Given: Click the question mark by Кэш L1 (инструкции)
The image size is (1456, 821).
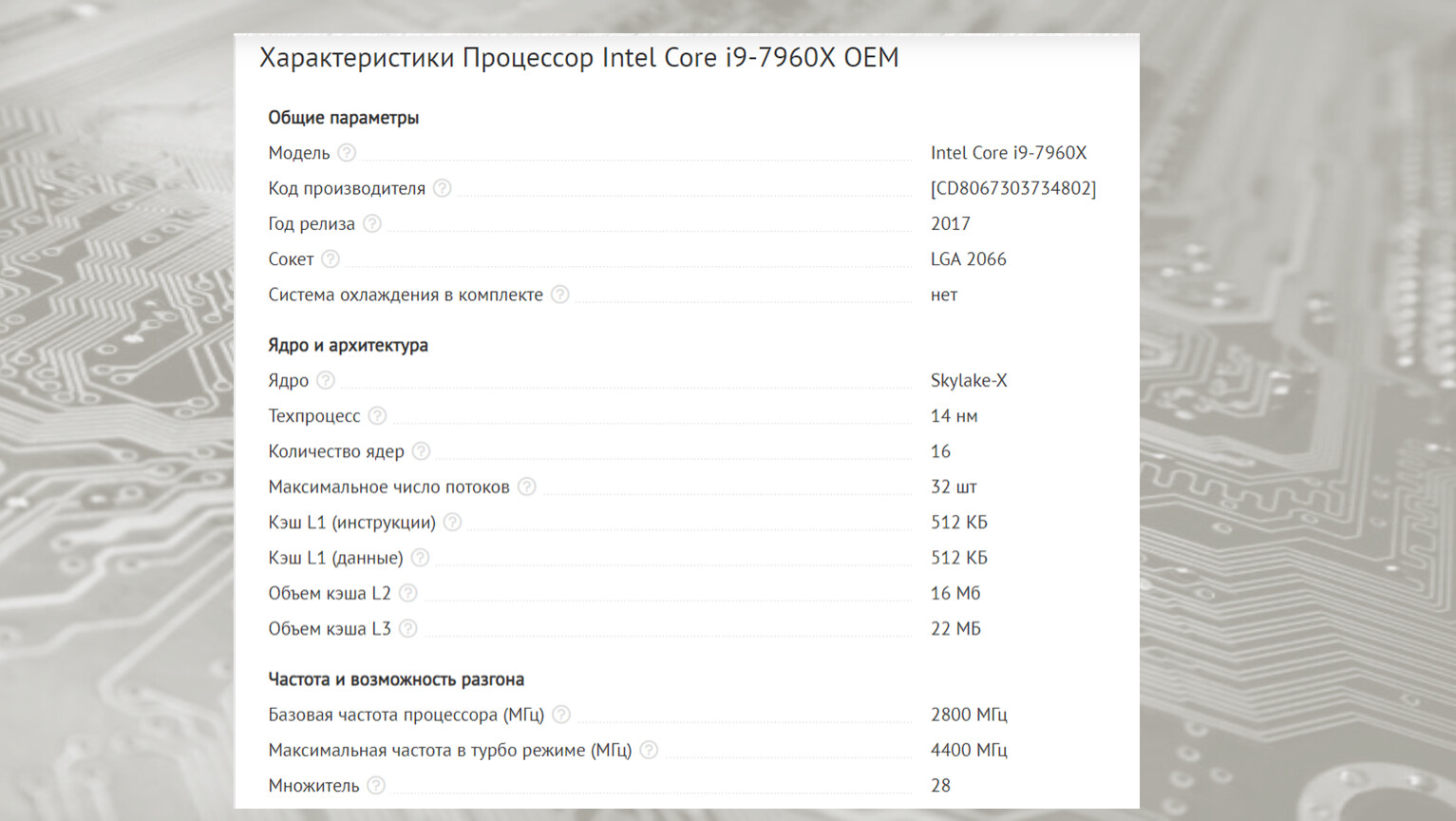Looking at the screenshot, I should click(453, 522).
